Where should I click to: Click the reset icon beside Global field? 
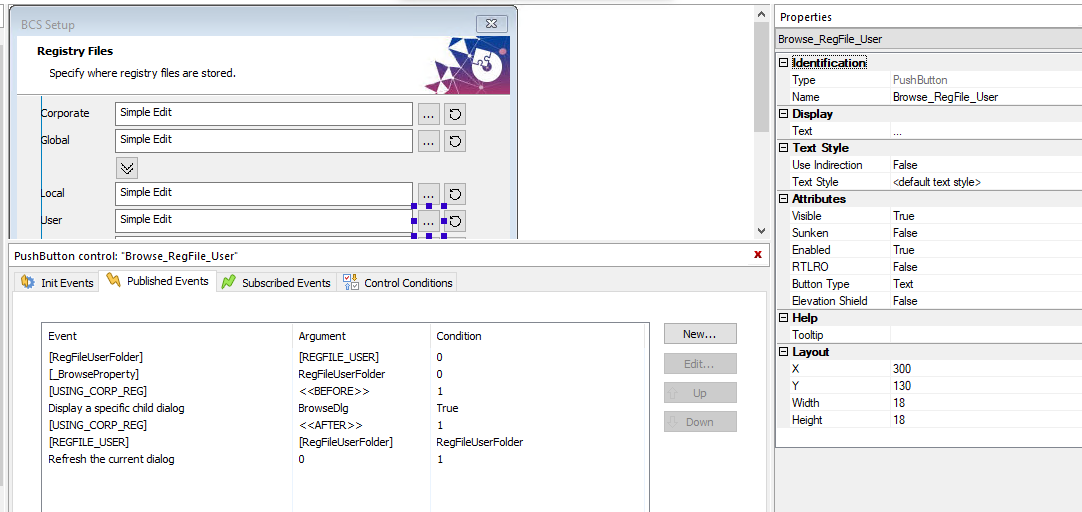click(x=455, y=141)
